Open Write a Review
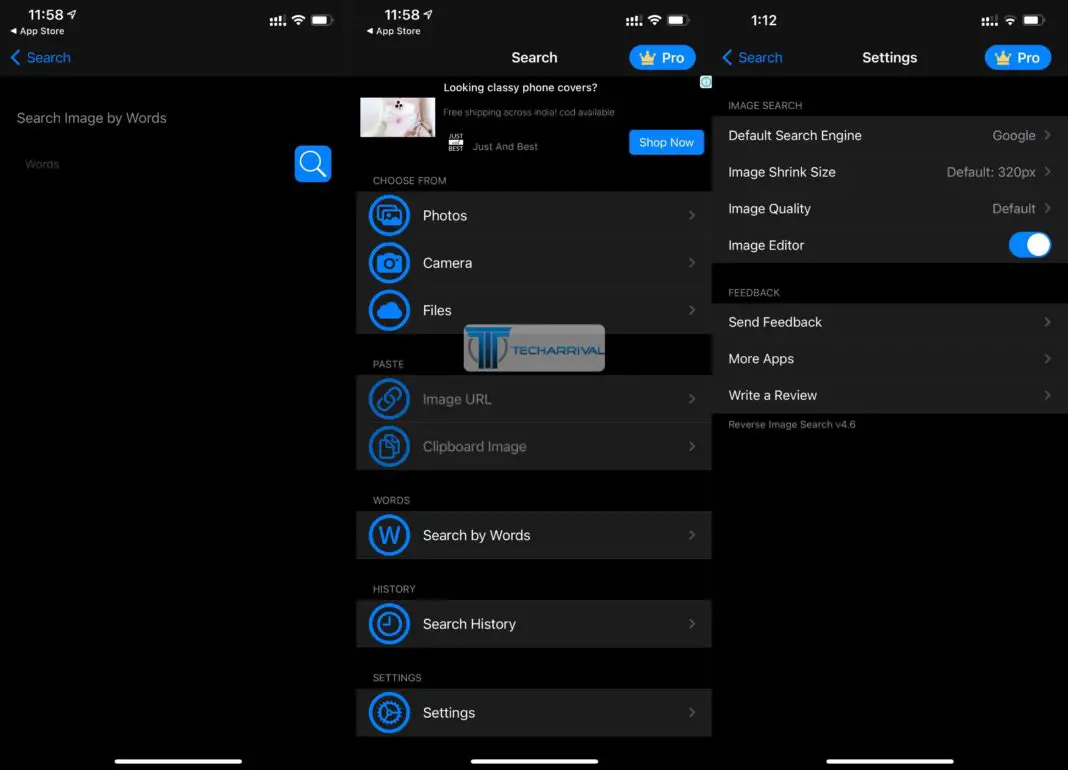The height and width of the screenshot is (770, 1068). [888, 395]
